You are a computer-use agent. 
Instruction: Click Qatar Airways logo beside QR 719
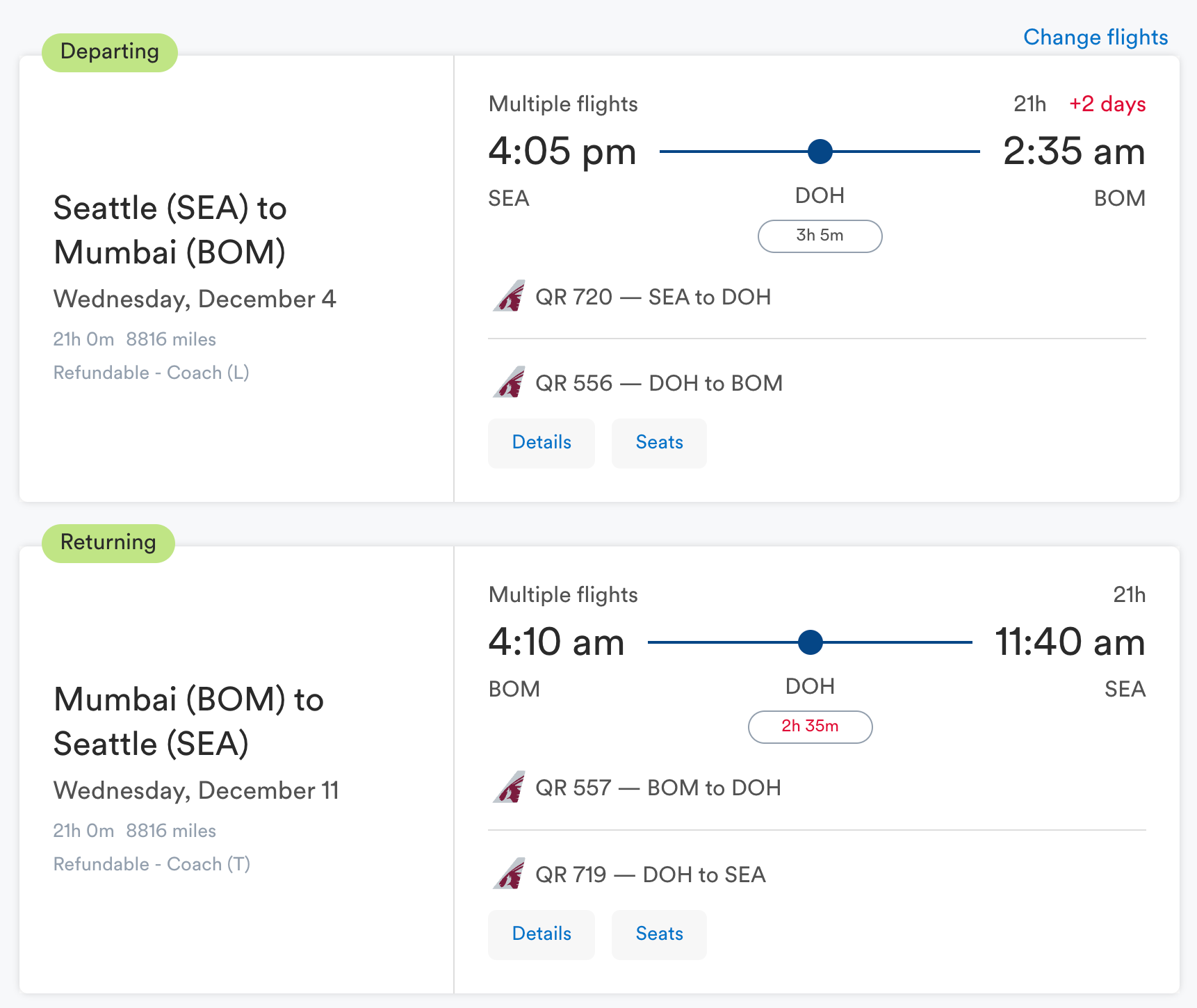[509, 875]
